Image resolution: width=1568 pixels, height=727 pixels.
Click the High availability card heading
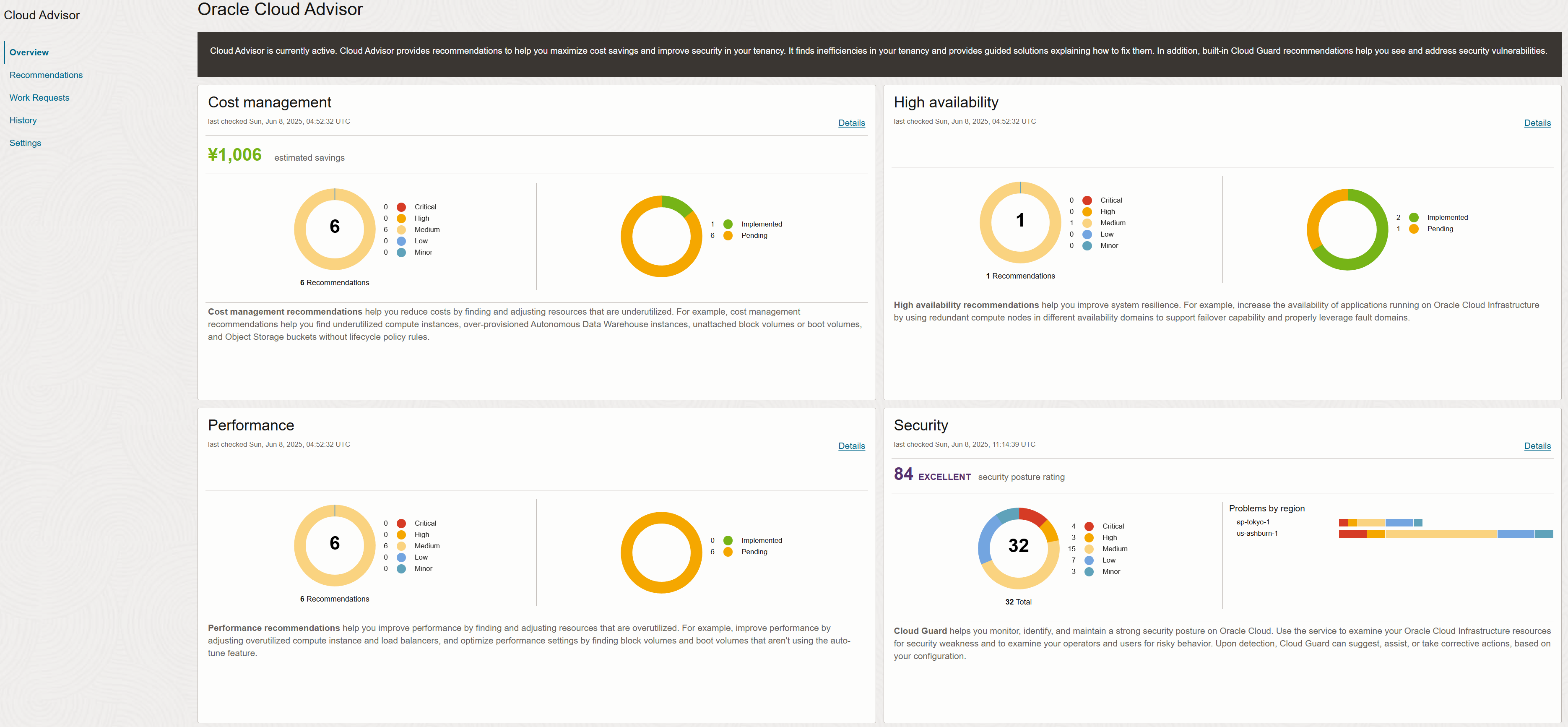[x=945, y=102]
